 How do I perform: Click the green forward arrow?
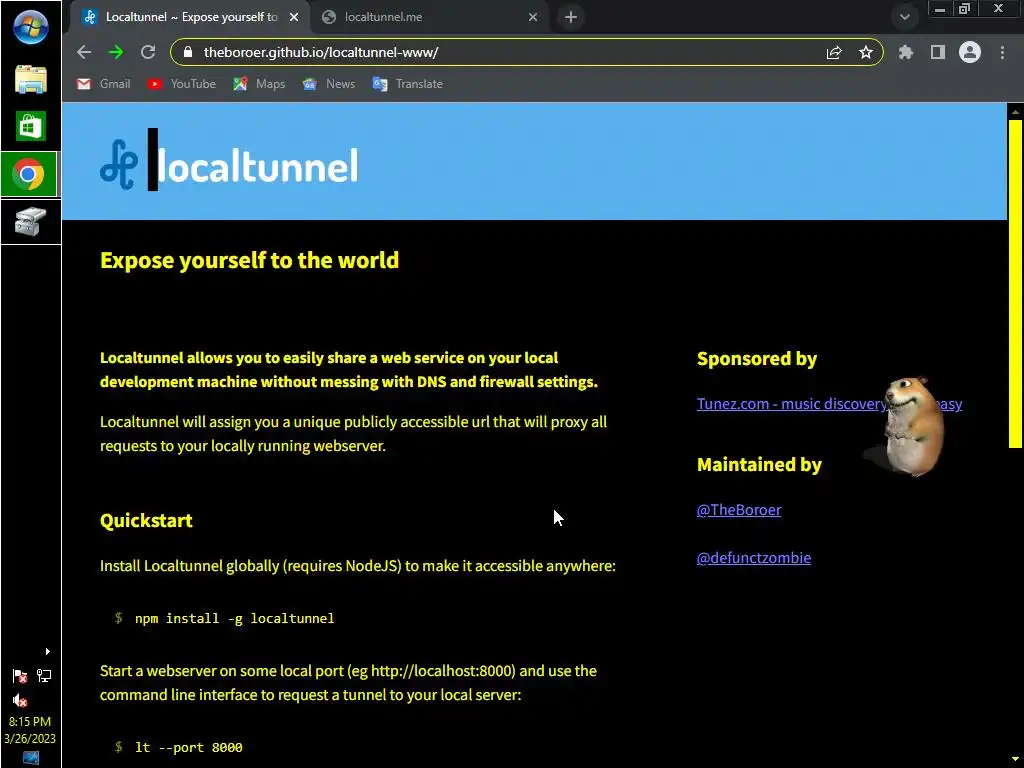116,52
